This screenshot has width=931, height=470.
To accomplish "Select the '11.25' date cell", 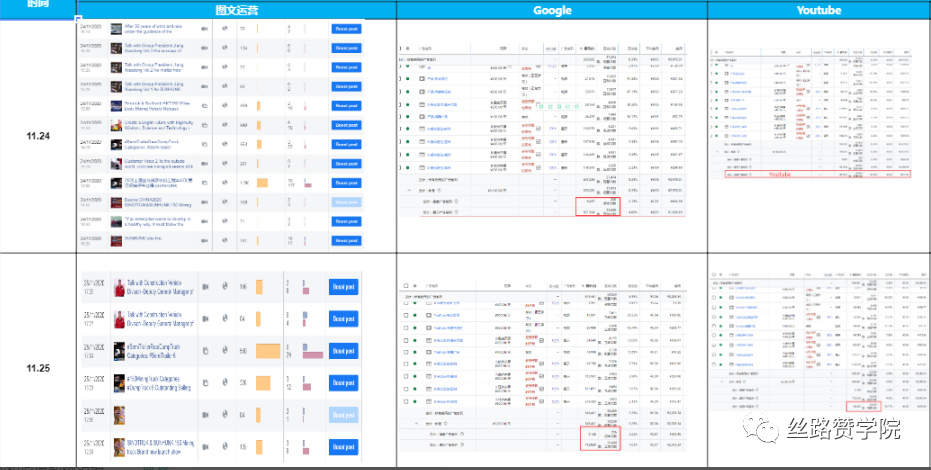I will (38, 368).
